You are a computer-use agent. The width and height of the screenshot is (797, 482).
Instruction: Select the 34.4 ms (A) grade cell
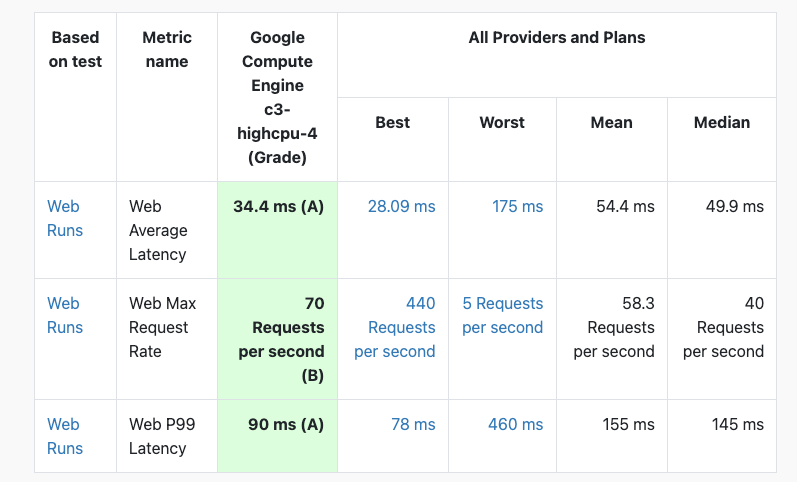pos(278,230)
